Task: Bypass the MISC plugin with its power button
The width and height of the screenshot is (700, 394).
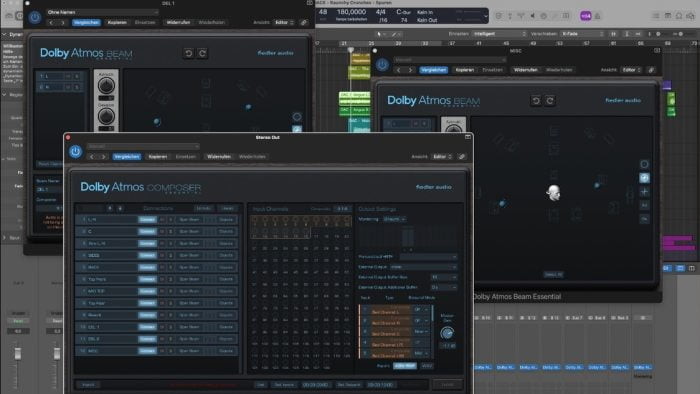Action: click(x=382, y=65)
